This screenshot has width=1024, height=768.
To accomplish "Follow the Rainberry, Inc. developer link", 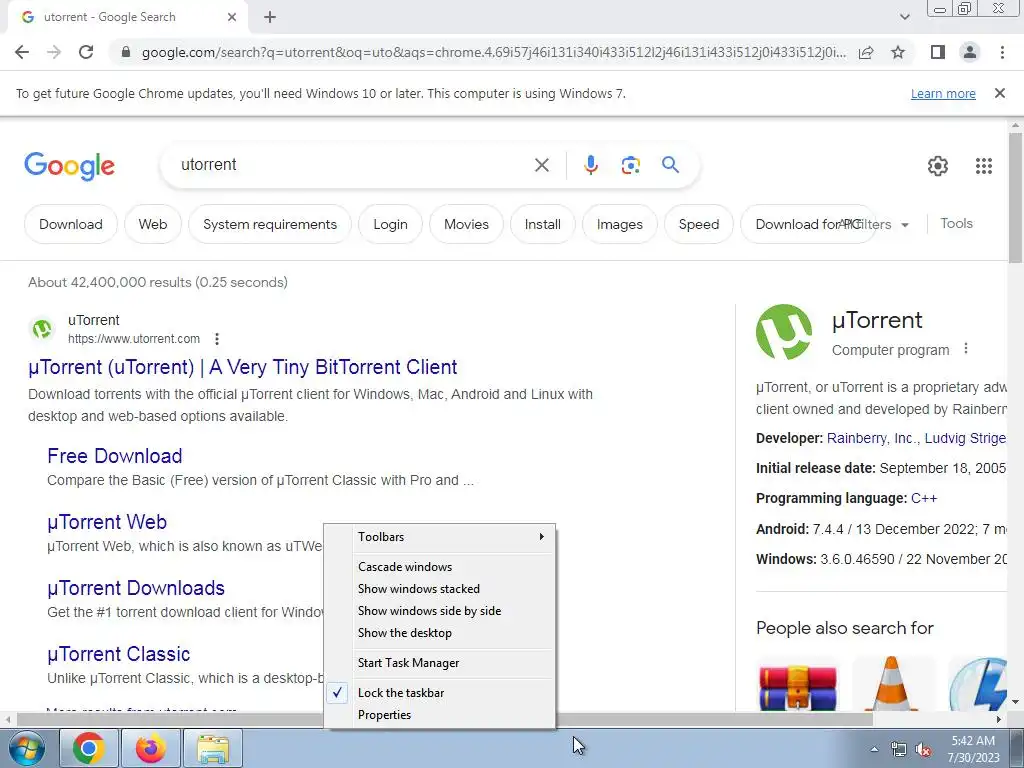I will pyautogui.click(x=871, y=438).
